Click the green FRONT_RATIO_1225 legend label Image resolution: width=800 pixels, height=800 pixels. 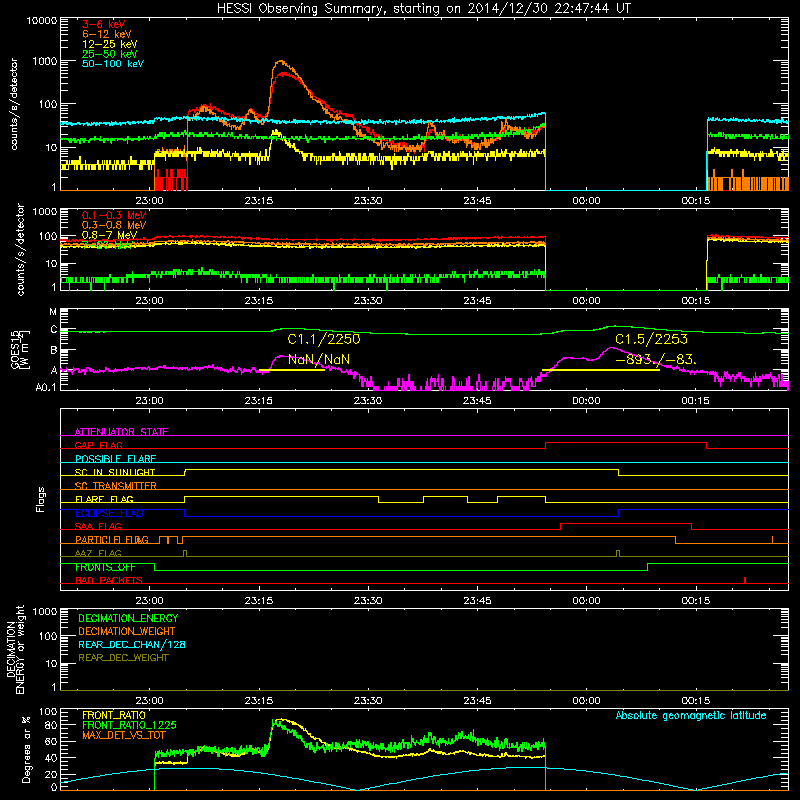[129, 725]
